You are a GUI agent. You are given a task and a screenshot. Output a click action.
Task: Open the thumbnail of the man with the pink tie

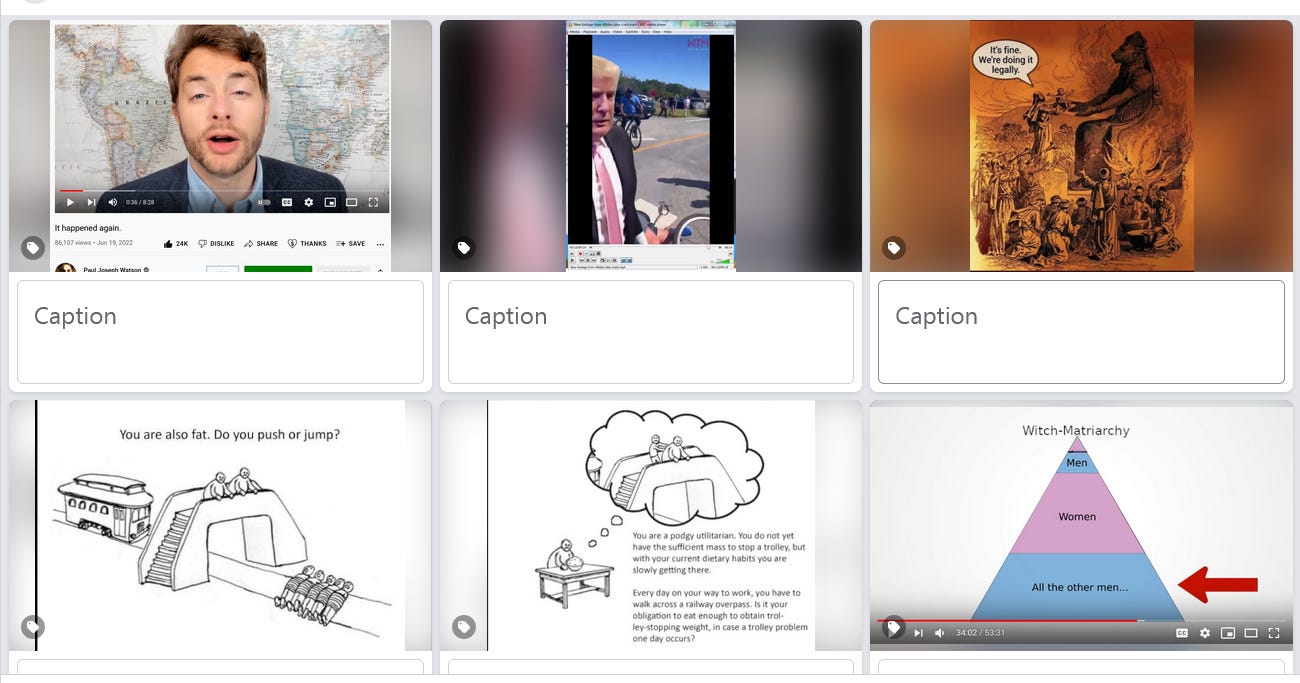pyautogui.click(x=651, y=146)
